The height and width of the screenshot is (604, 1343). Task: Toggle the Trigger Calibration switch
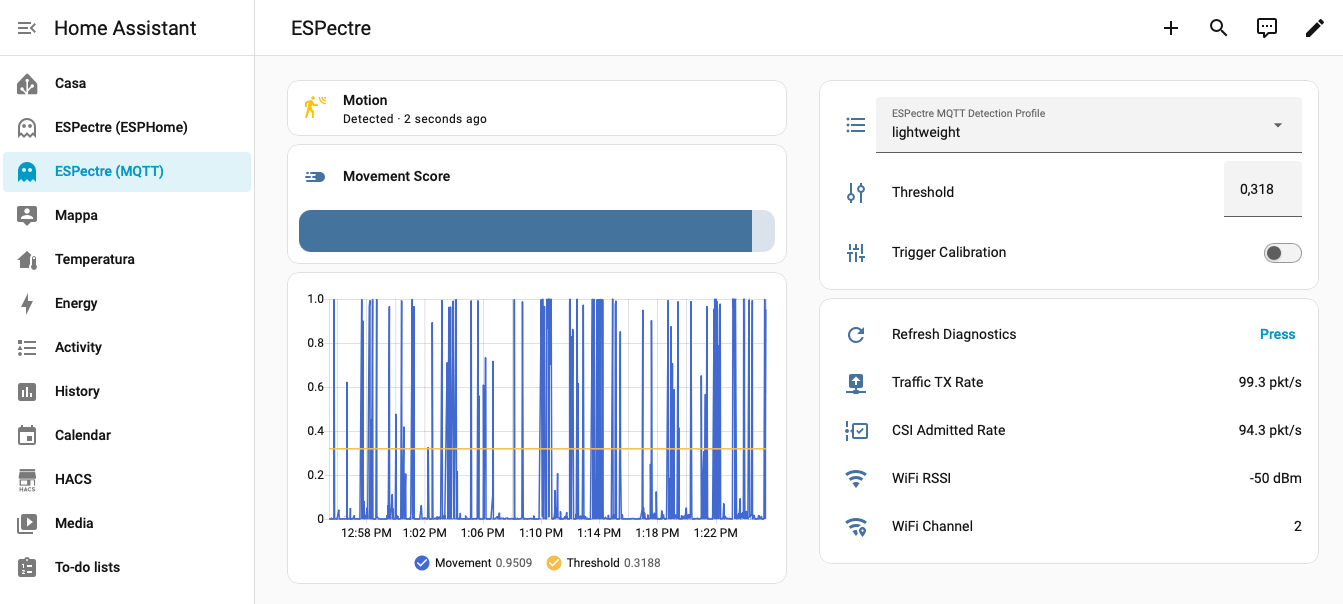click(x=1282, y=253)
